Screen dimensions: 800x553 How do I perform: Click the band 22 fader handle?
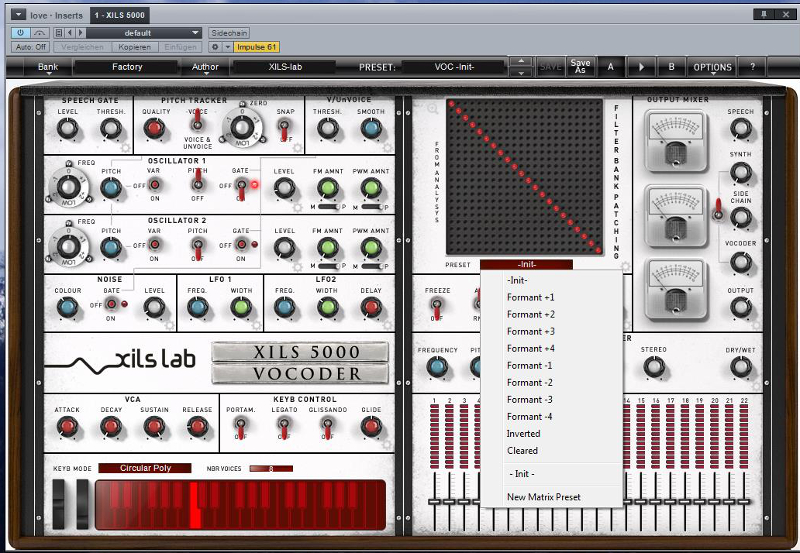[x=744, y=501]
